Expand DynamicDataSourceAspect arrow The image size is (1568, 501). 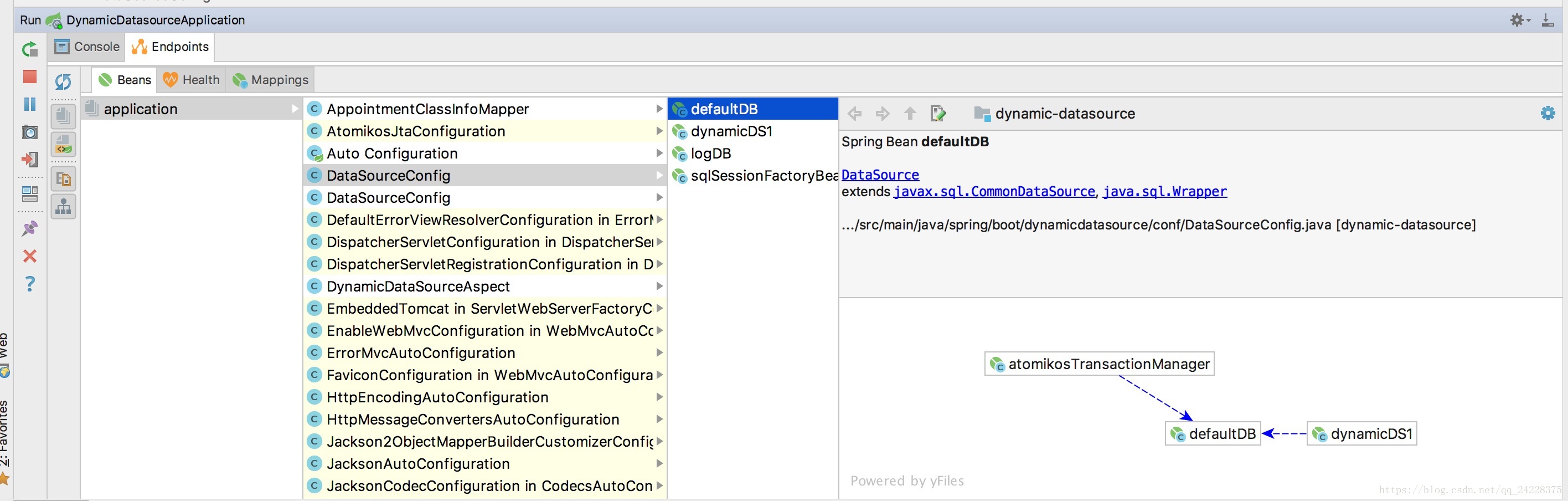[659, 286]
